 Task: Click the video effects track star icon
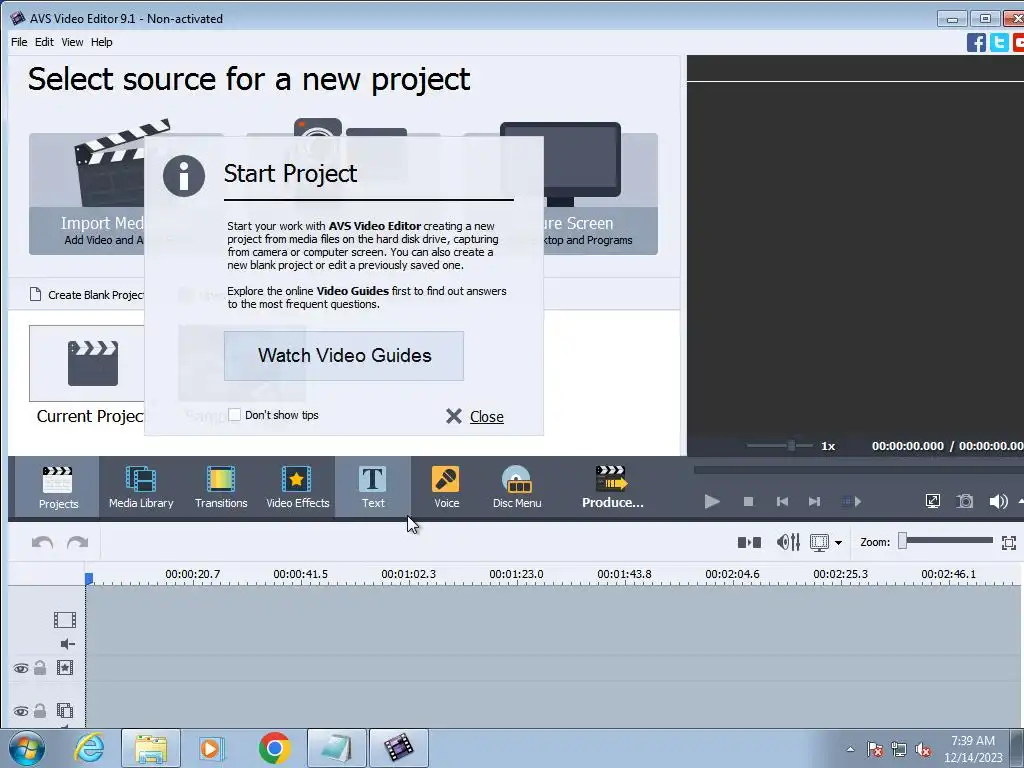[65, 667]
